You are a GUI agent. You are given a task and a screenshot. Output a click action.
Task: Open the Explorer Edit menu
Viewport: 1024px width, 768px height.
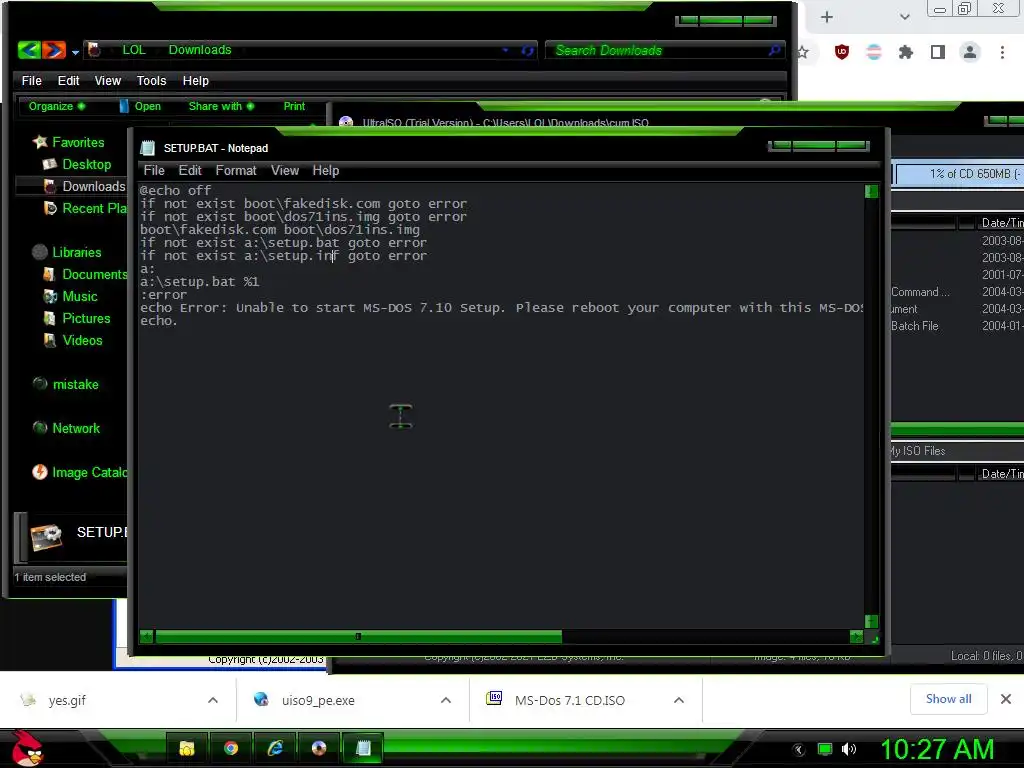point(68,80)
